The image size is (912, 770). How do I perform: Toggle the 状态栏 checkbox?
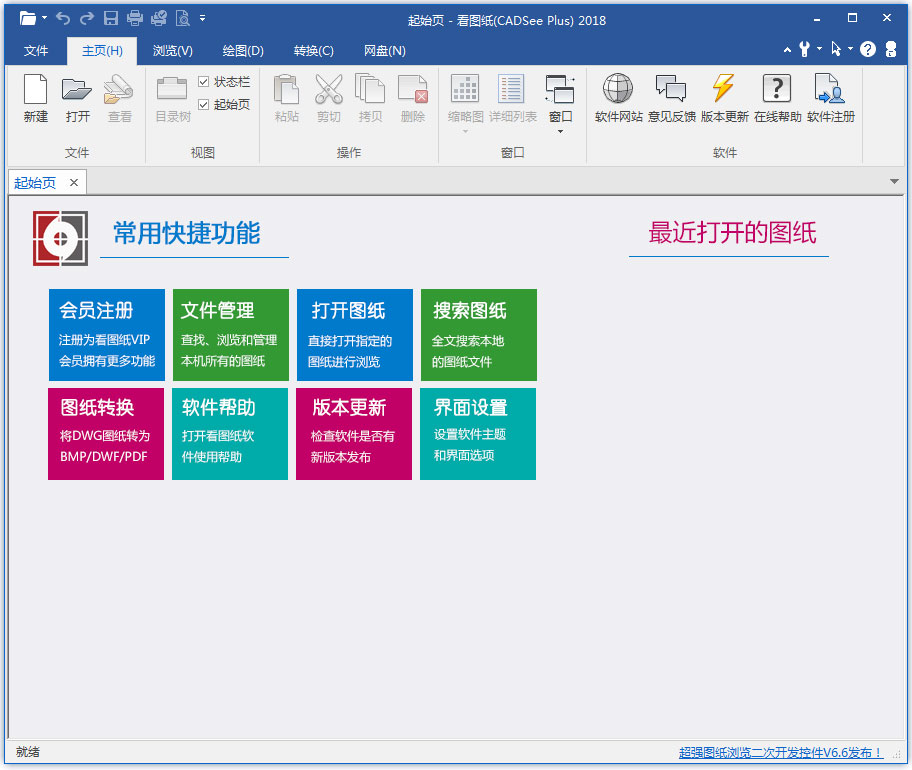[204, 82]
